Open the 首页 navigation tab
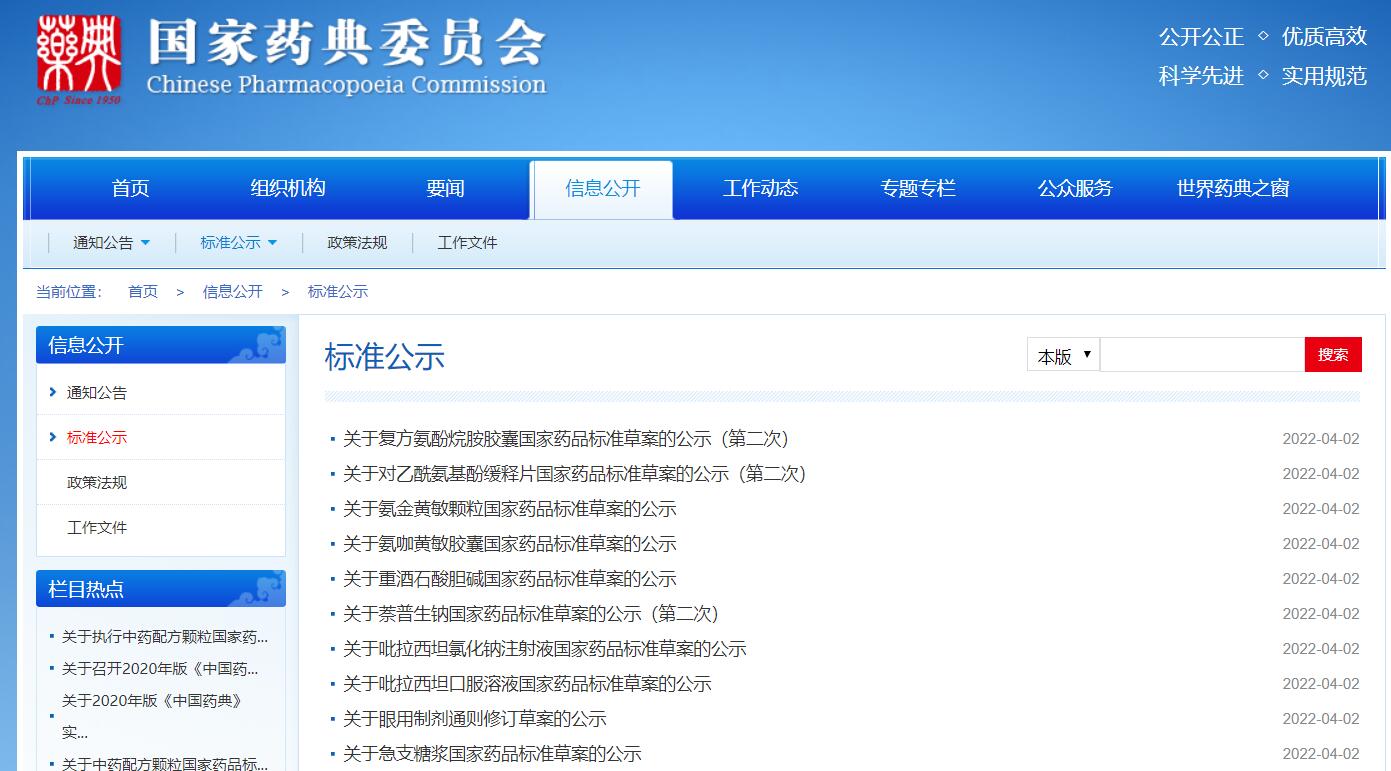The image size is (1391, 771). click(130, 188)
